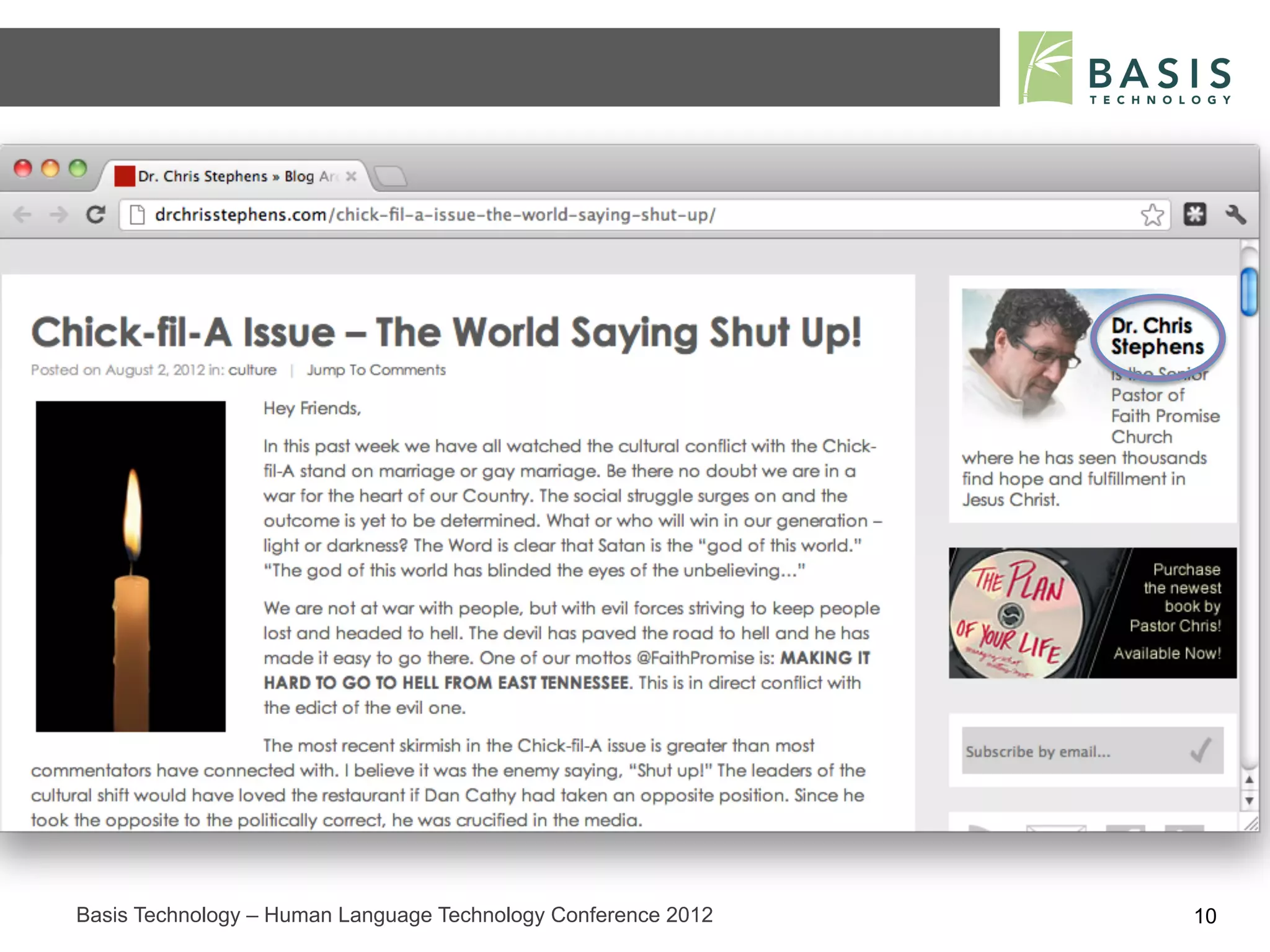Viewport: 1270px width, 952px height.
Task: Open the wrench settings menu
Action: [1235, 214]
